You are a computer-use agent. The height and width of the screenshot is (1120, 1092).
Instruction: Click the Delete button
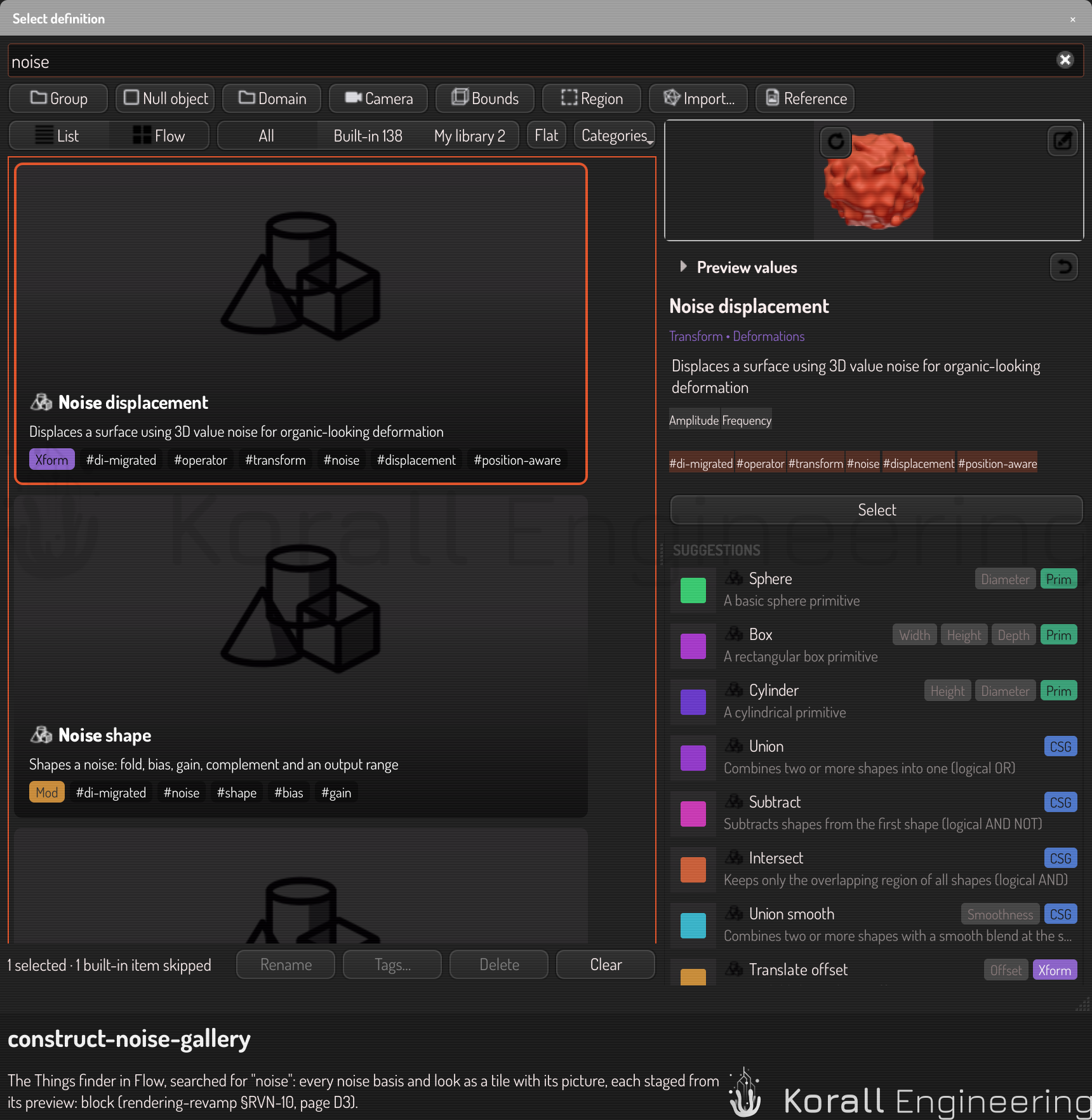(499, 964)
